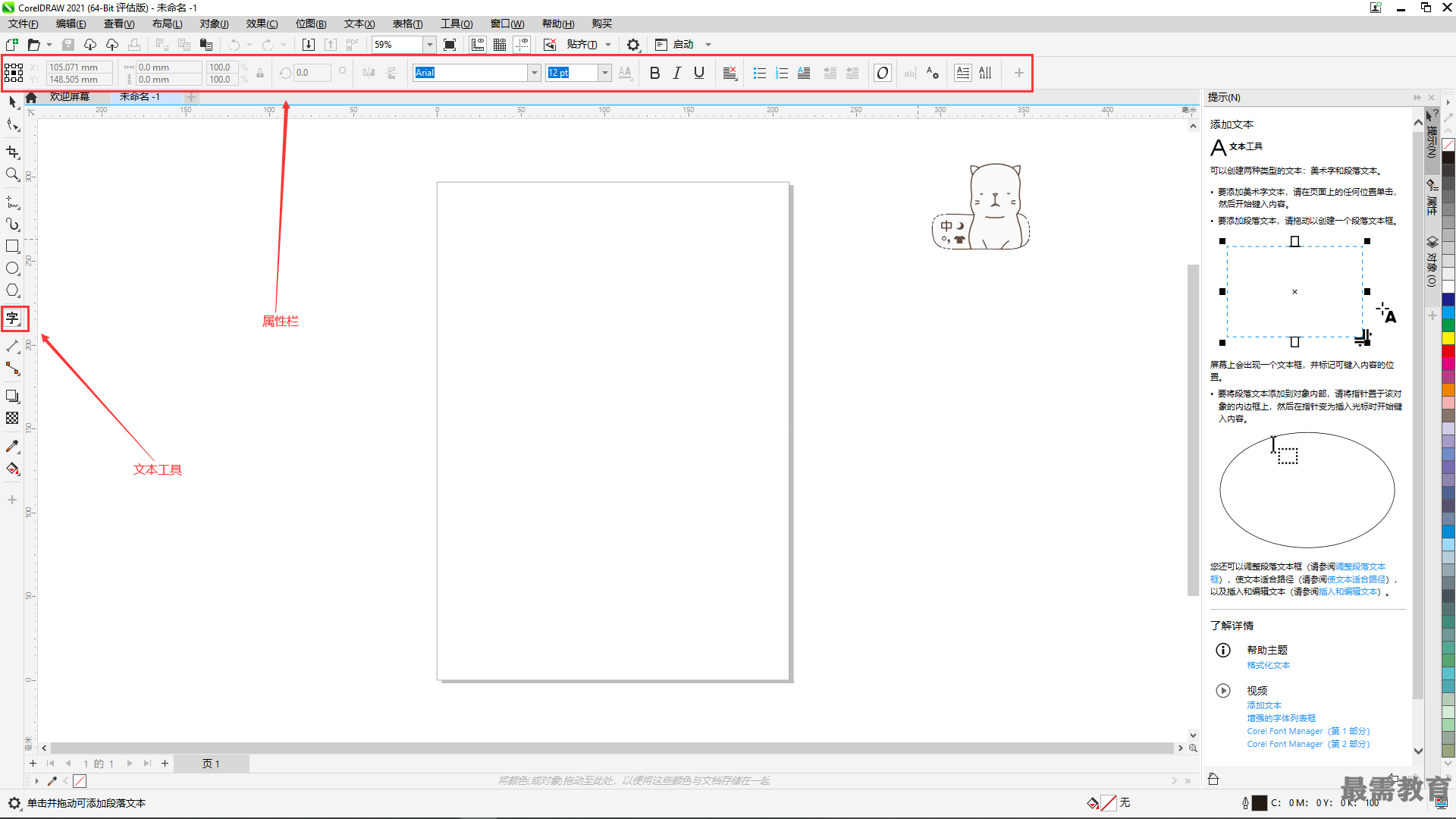Toggle vertical text direction
Image resolution: width=1456 pixels, height=819 pixels.
(x=985, y=73)
